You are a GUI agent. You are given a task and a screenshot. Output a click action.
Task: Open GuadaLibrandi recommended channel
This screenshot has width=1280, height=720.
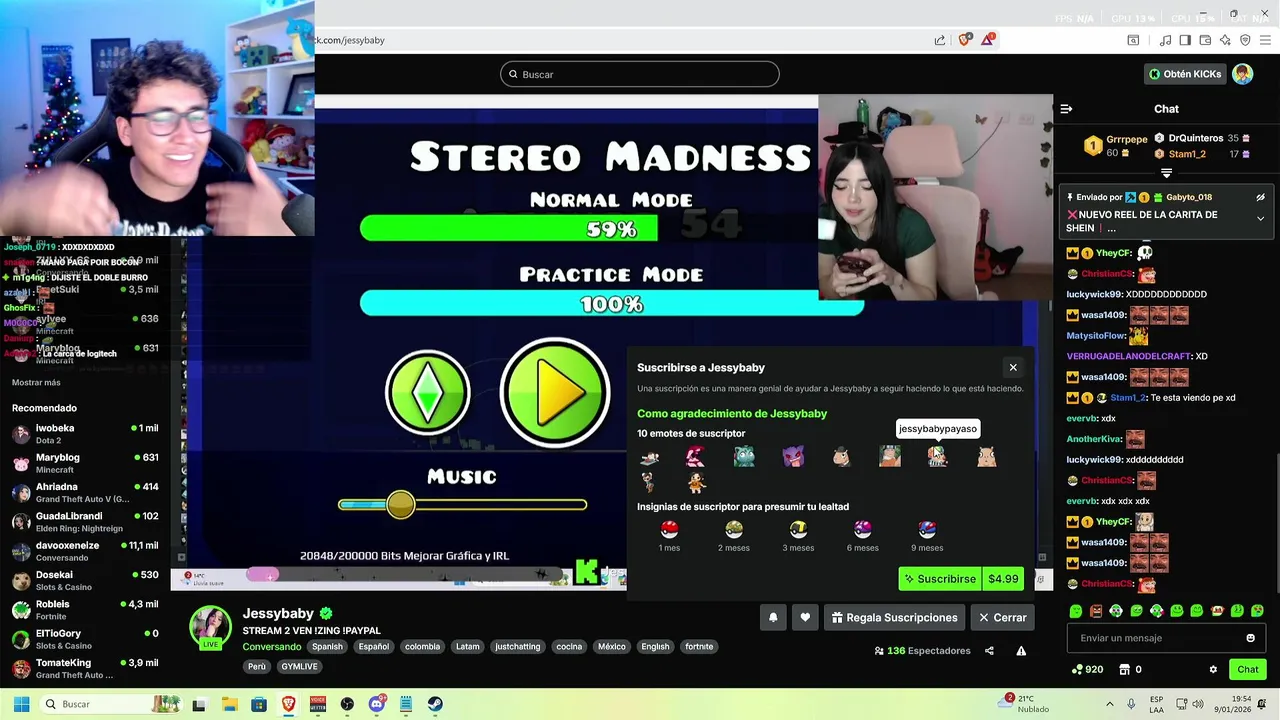(85, 522)
